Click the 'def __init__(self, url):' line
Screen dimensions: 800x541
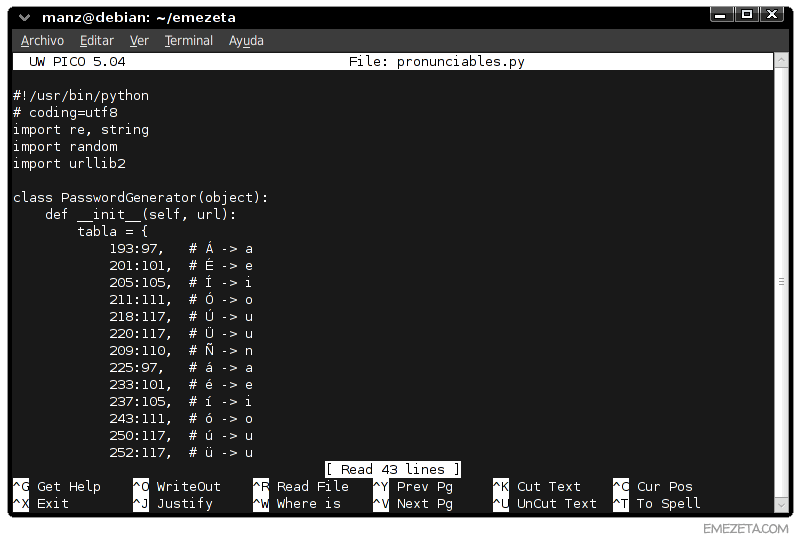point(141,214)
